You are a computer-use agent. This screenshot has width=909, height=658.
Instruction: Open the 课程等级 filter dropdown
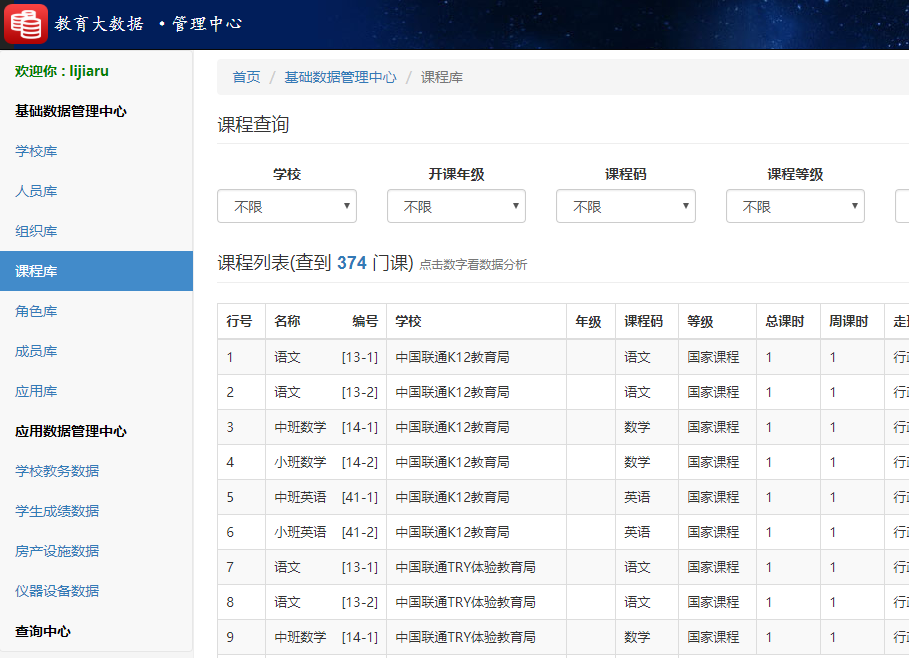click(x=794, y=206)
